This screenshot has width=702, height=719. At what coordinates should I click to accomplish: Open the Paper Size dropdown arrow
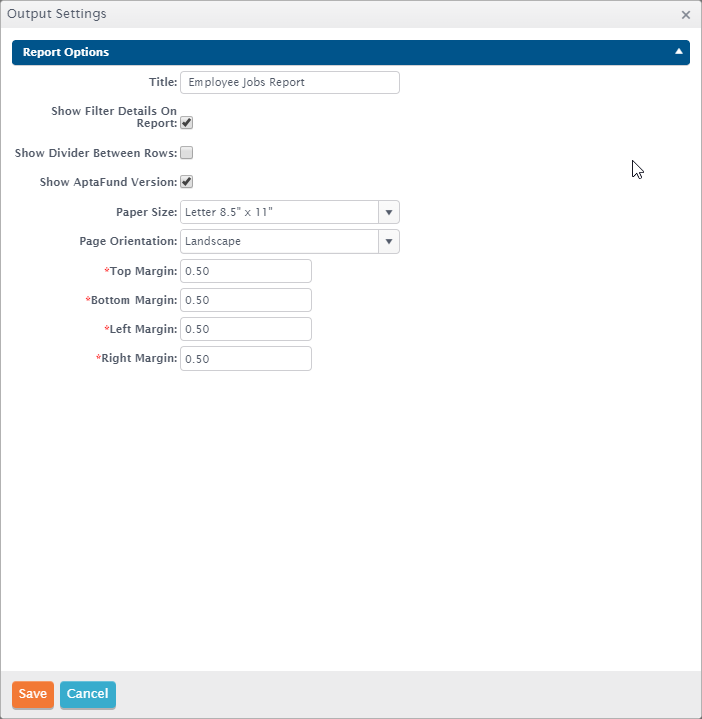coord(389,212)
